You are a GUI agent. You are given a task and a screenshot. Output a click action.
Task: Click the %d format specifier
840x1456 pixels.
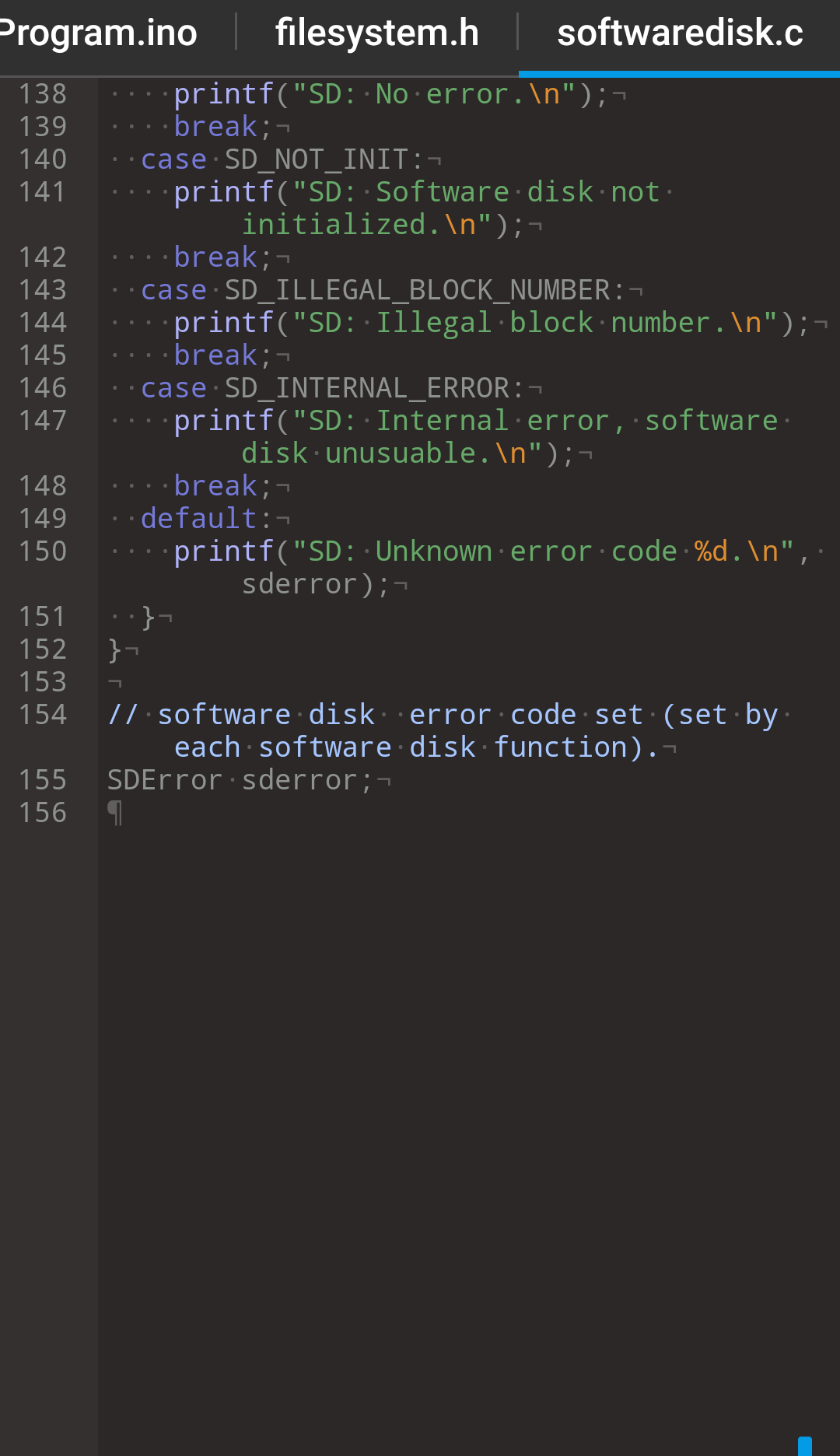(x=711, y=551)
